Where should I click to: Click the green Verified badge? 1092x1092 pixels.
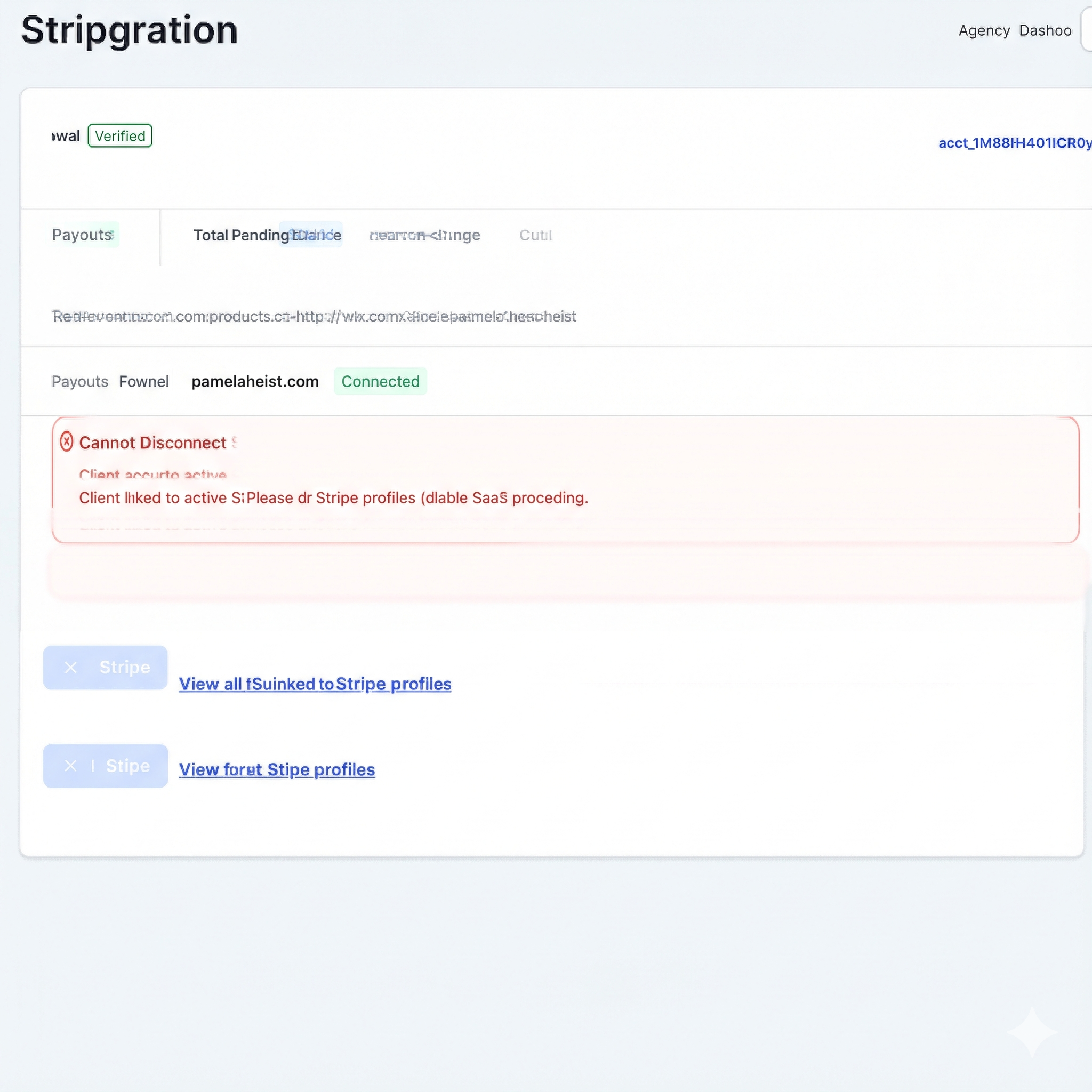[120, 135]
